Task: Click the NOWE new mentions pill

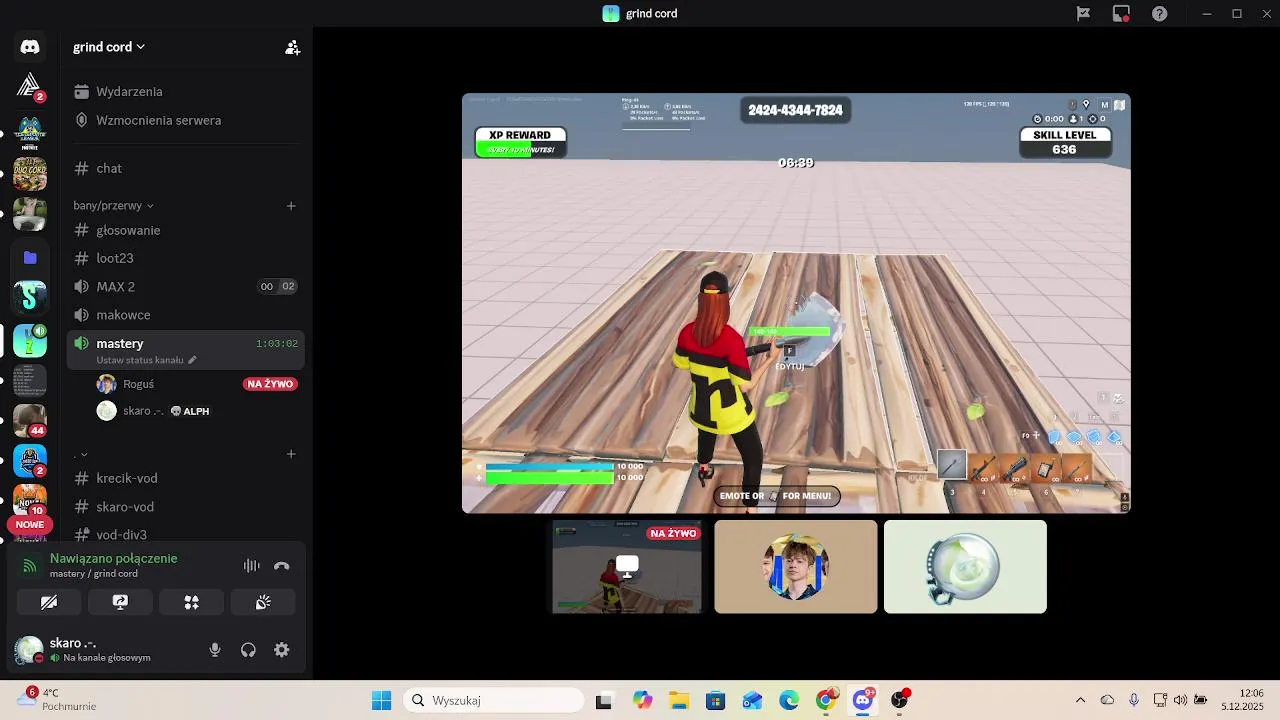Action: pos(30,524)
